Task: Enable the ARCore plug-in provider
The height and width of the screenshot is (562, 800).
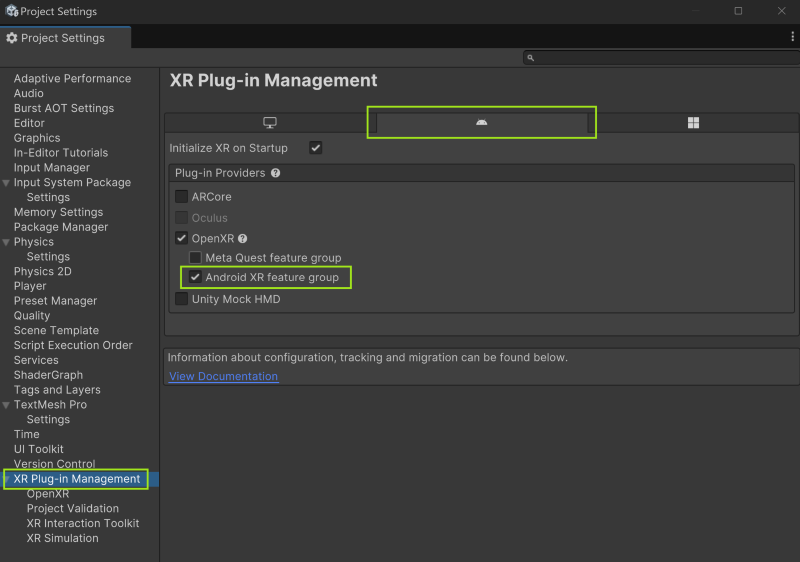Action: tap(182, 197)
